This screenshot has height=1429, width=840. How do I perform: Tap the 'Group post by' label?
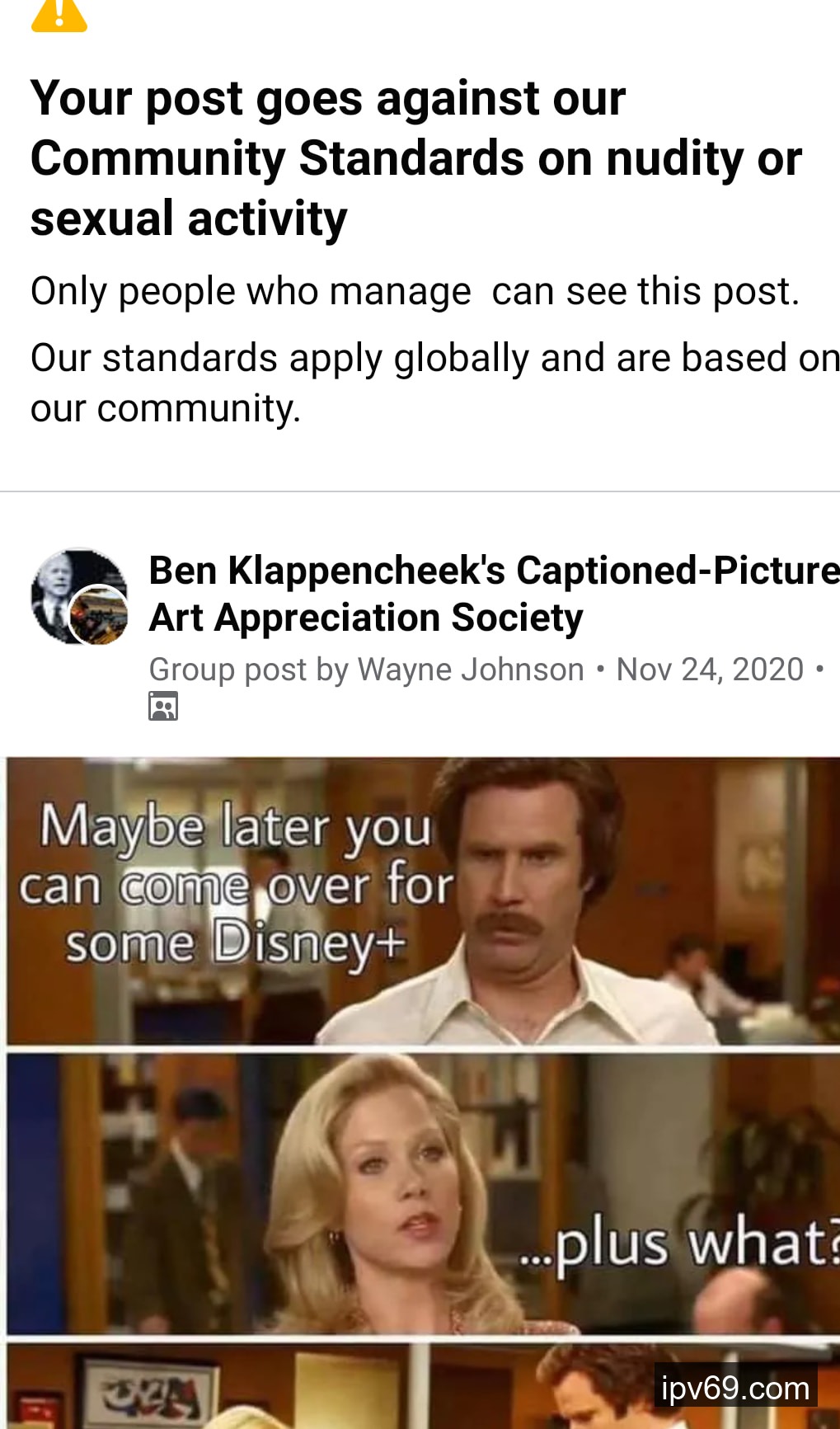click(249, 670)
